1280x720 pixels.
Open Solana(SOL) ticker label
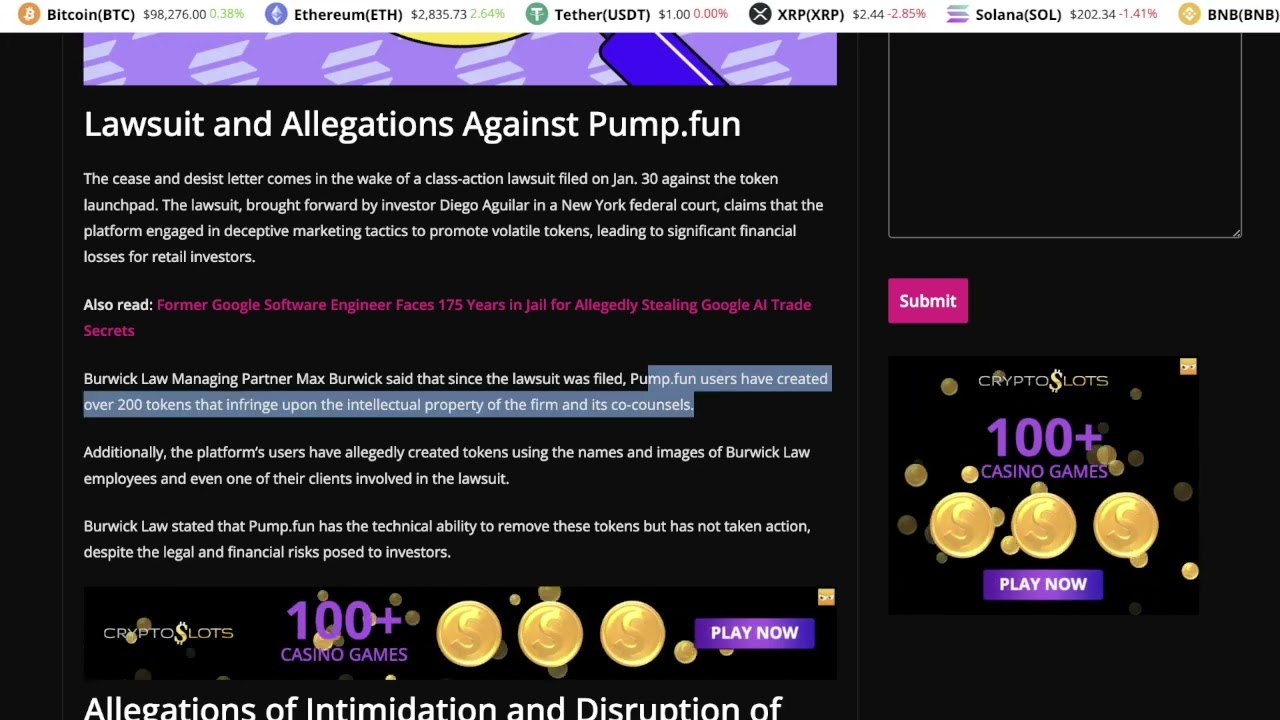tap(1018, 14)
